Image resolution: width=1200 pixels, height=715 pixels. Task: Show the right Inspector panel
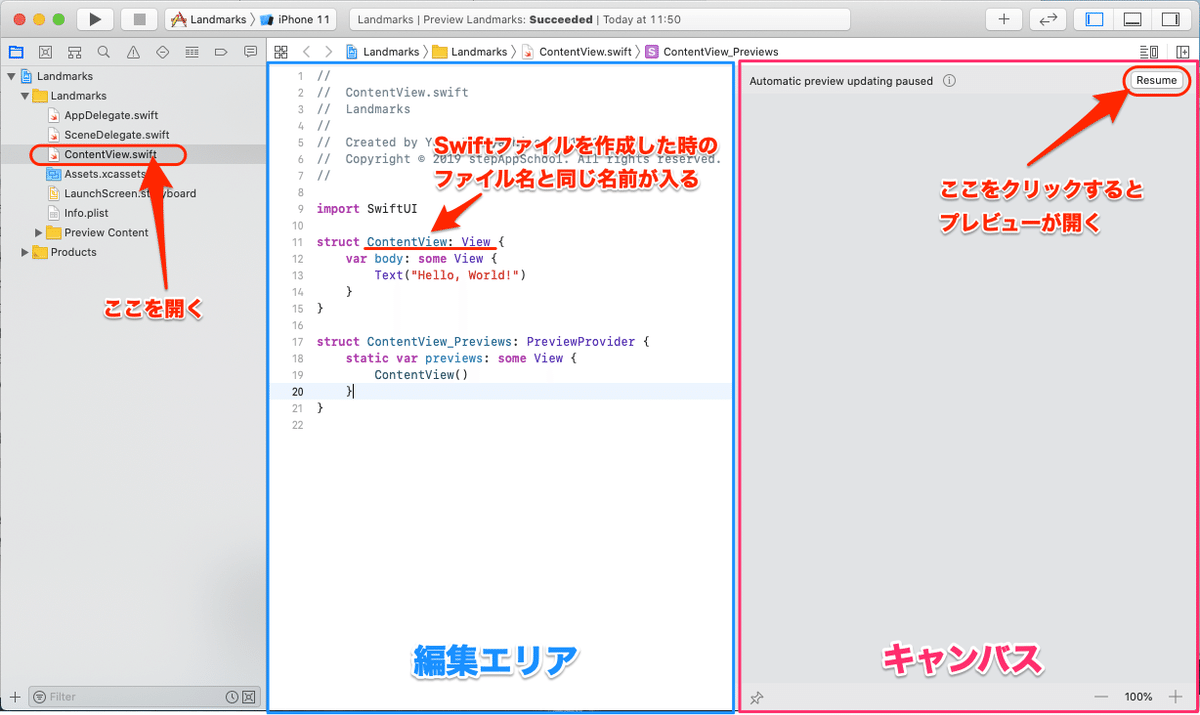[x=1170, y=18]
